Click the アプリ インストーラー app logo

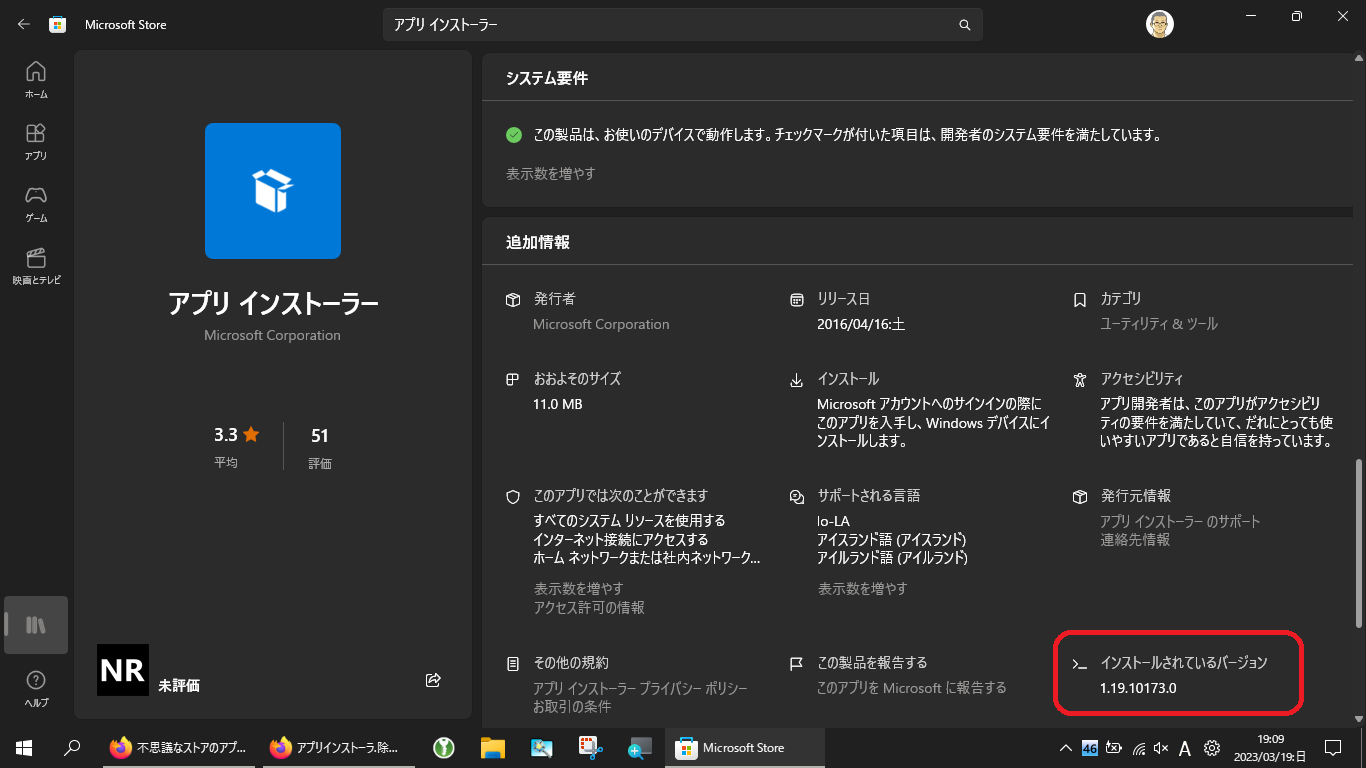[273, 191]
